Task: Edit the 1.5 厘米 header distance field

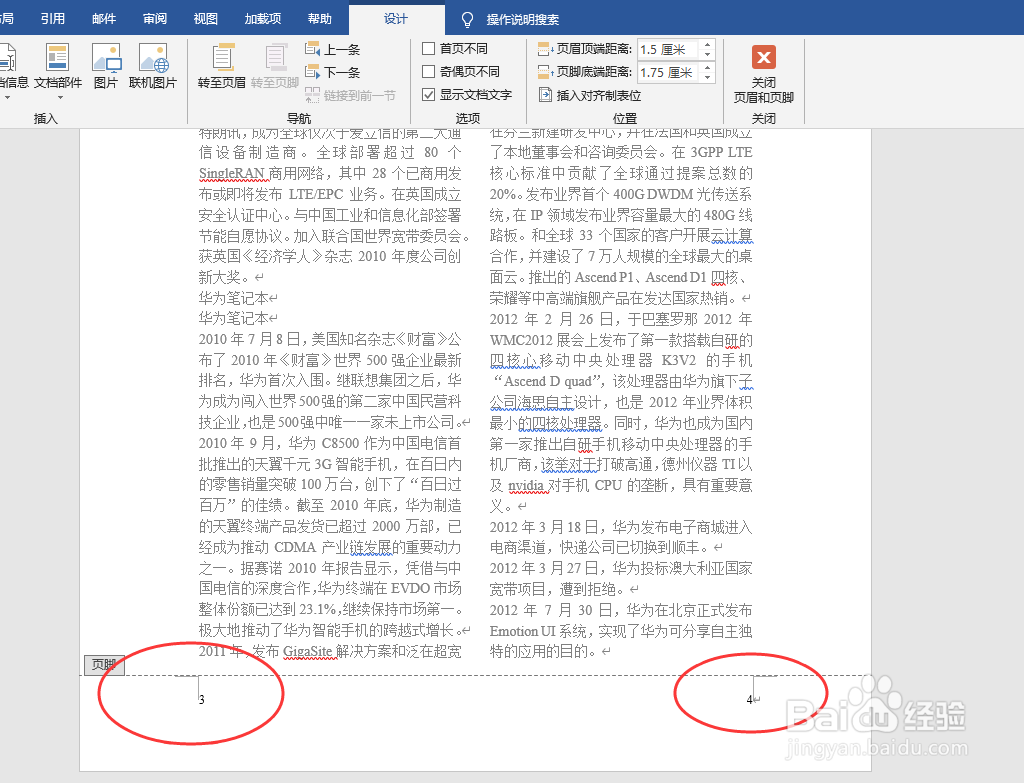Action: pyautogui.click(x=668, y=50)
